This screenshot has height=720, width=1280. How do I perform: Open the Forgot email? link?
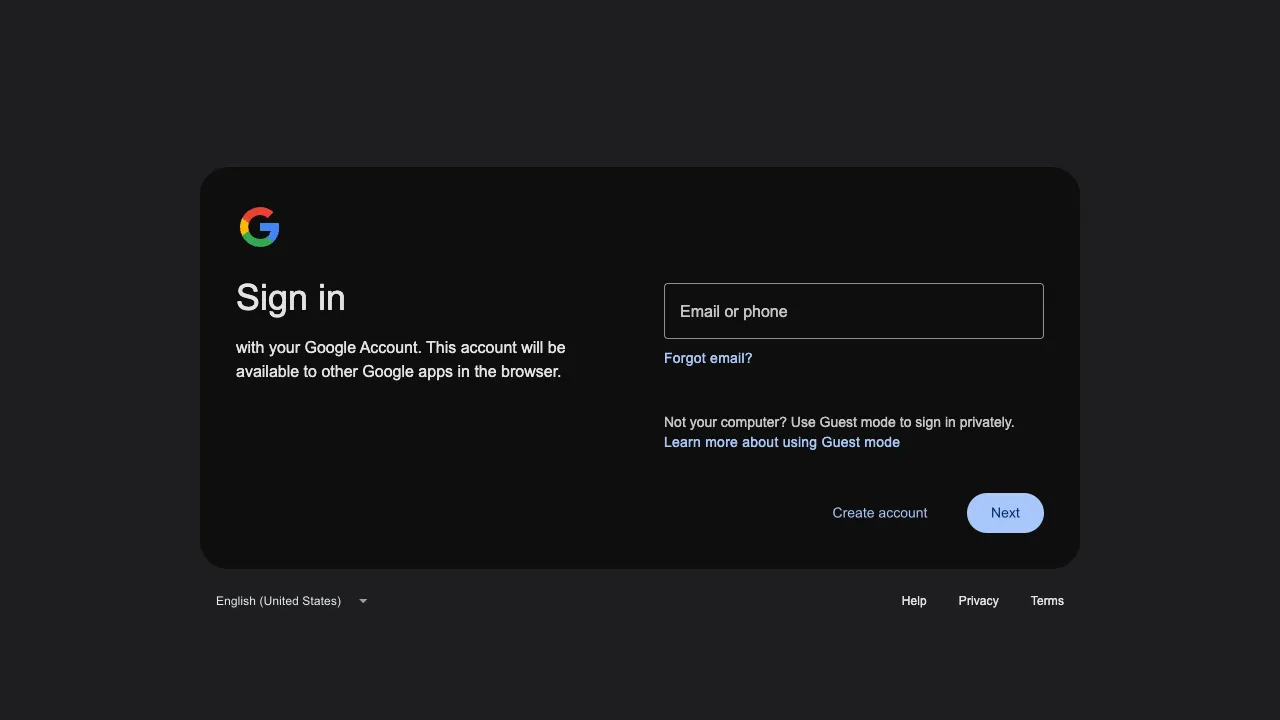coord(708,358)
